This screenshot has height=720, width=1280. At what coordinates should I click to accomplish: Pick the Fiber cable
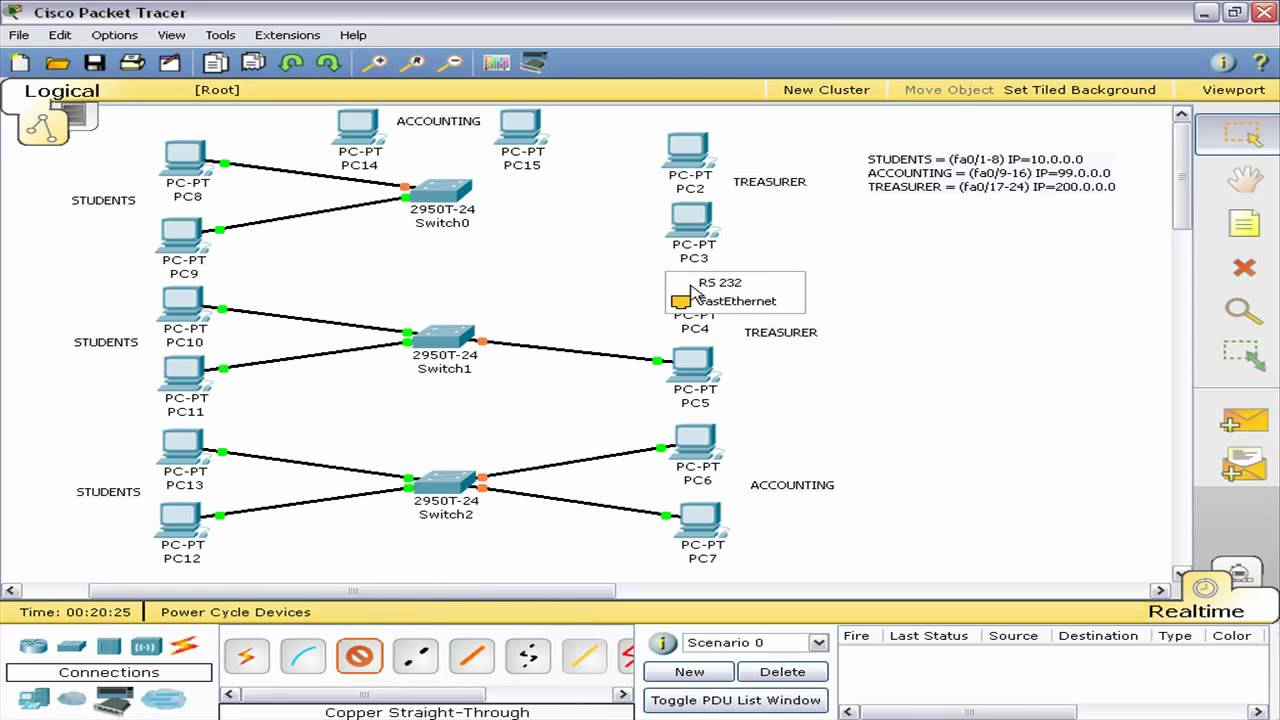(x=472, y=657)
